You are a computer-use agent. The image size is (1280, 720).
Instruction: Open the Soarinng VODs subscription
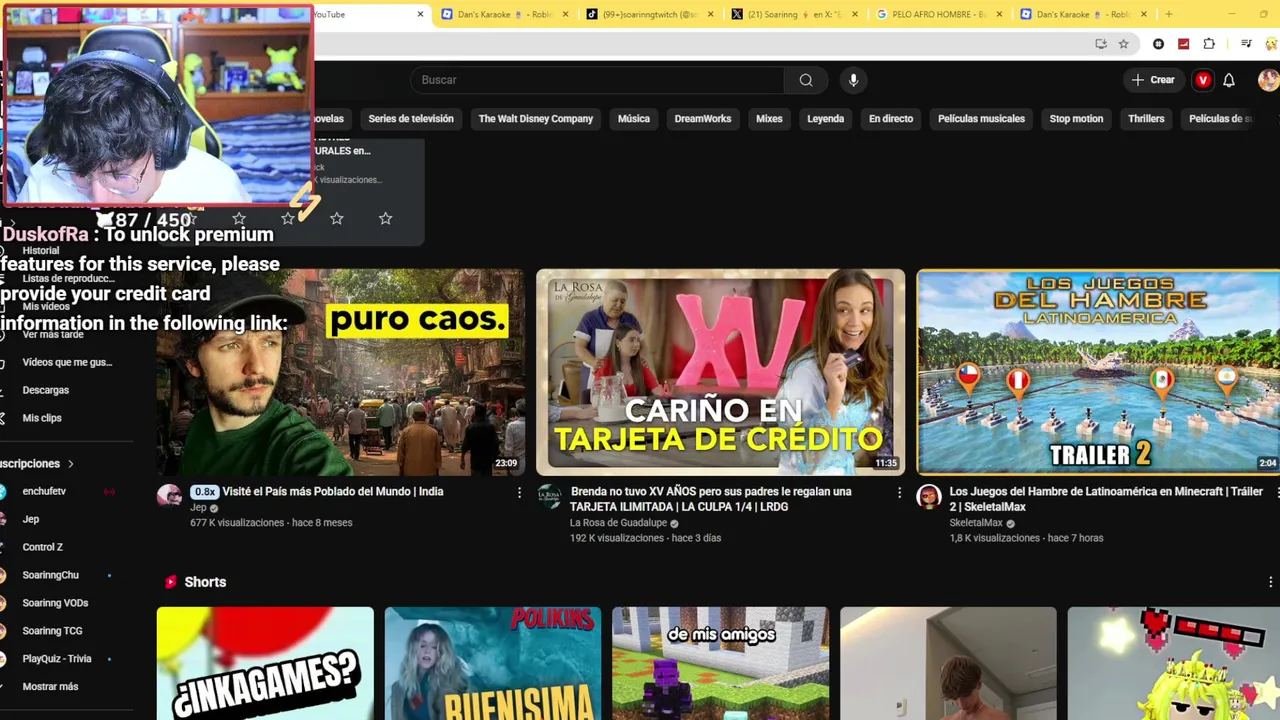click(55, 603)
